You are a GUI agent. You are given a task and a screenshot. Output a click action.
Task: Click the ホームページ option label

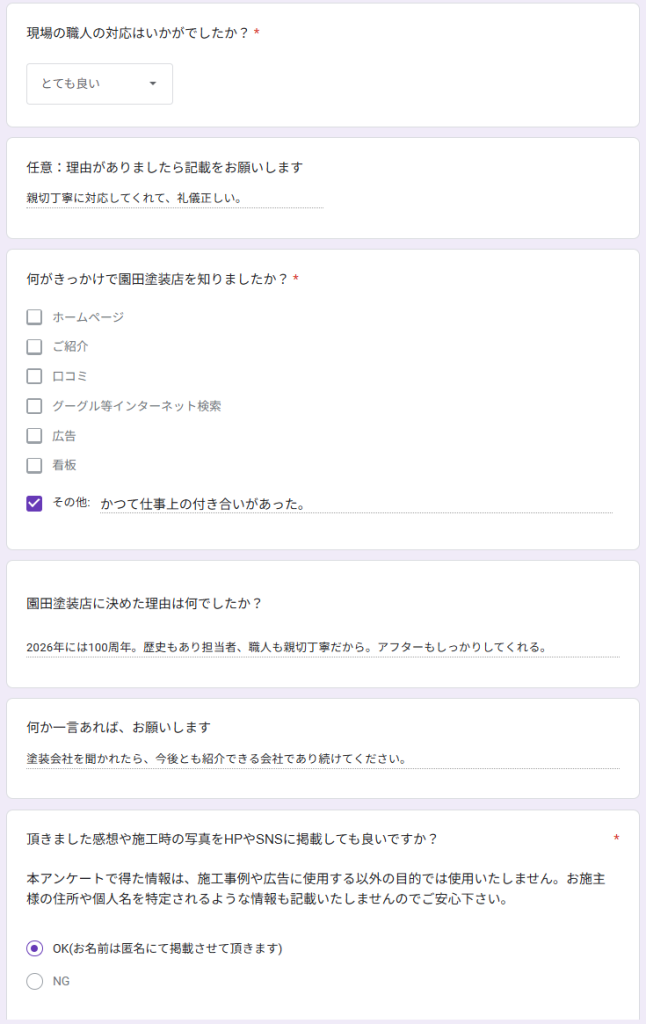88,317
